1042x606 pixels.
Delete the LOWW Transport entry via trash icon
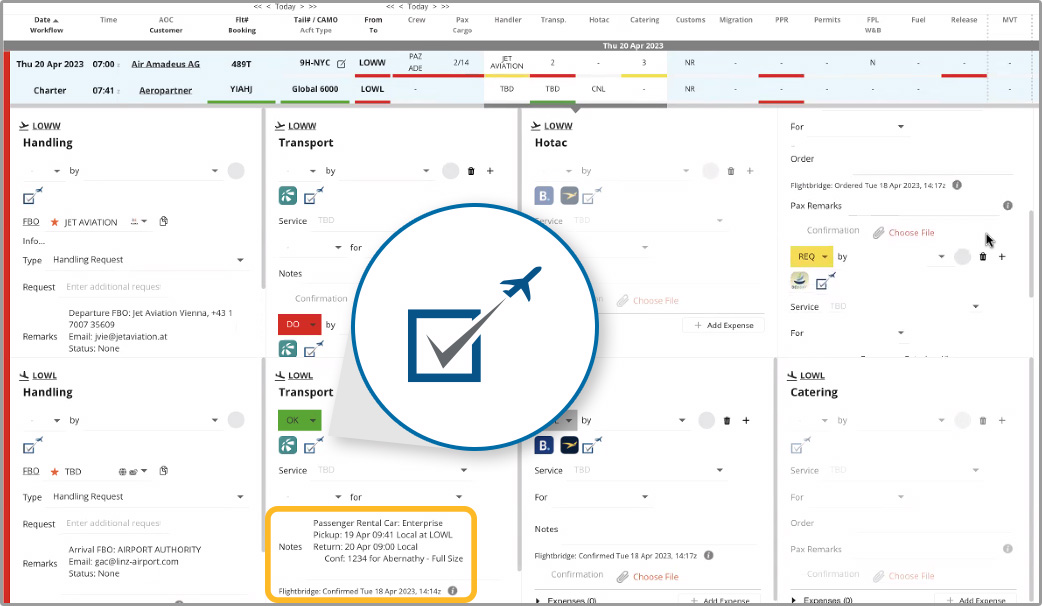(472, 171)
